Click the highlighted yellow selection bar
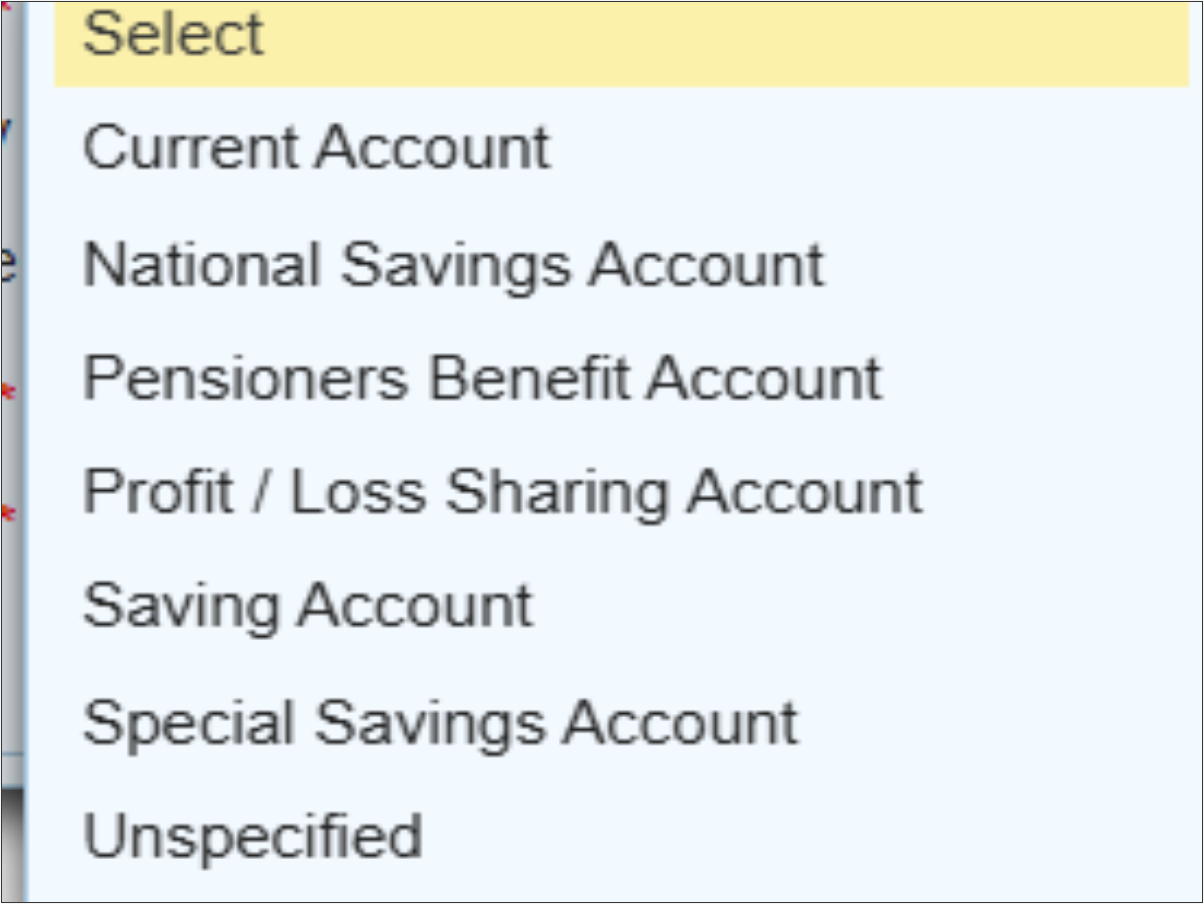Screen dimensions: 1204x904 (x=600, y=40)
